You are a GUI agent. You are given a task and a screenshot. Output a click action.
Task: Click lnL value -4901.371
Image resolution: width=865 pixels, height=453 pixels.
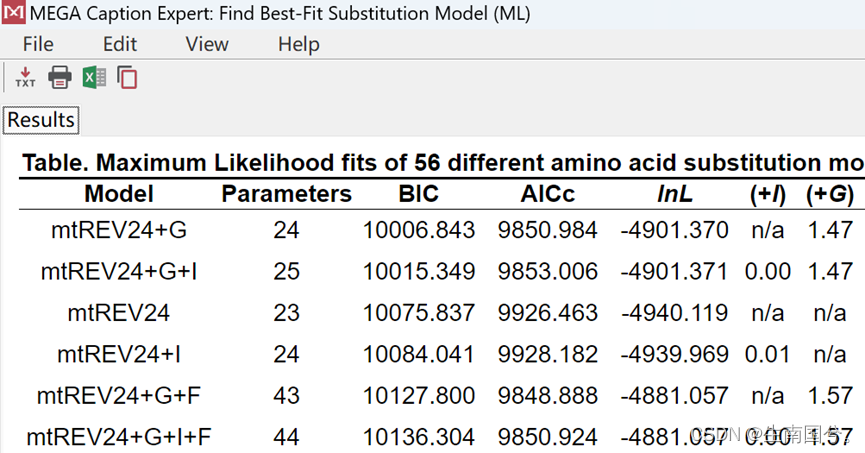(x=674, y=271)
